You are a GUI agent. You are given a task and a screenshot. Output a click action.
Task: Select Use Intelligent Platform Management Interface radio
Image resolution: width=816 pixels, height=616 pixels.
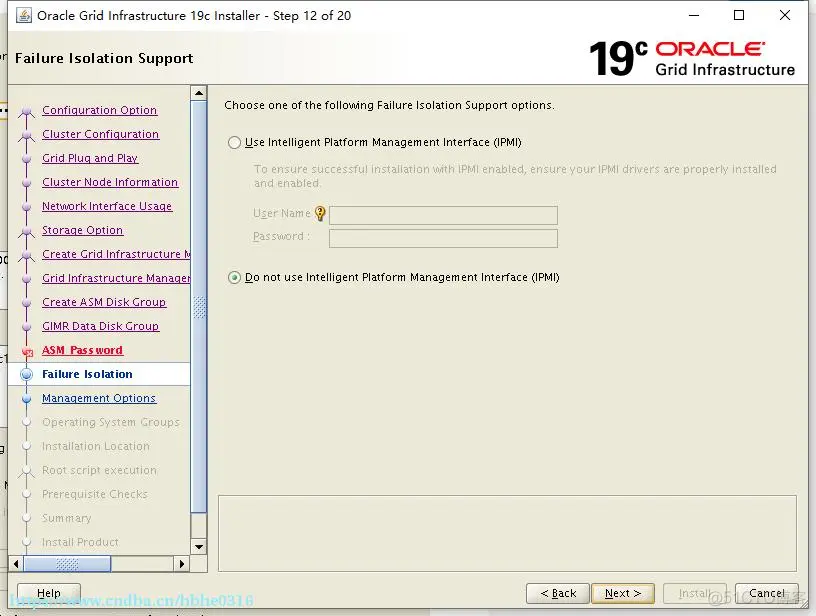coord(234,143)
